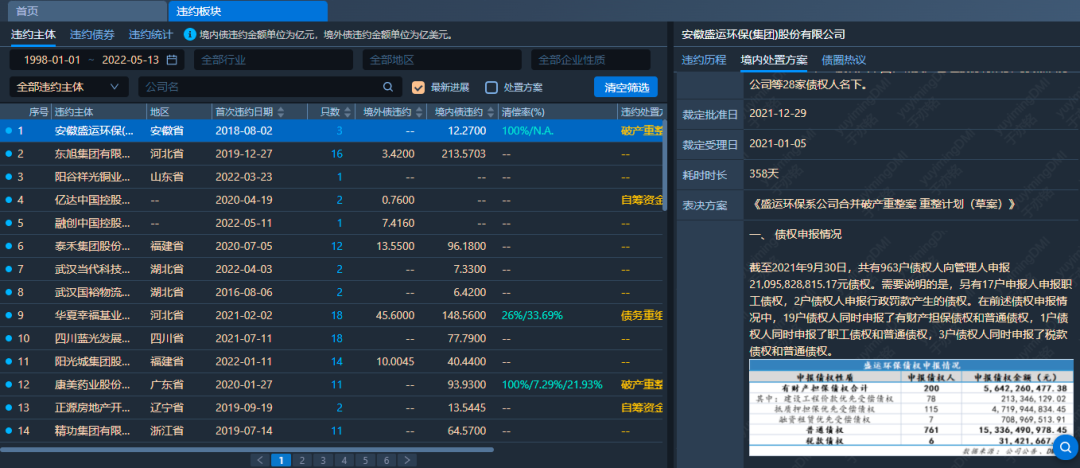Click the table's vertical scrollbar

(664, 165)
